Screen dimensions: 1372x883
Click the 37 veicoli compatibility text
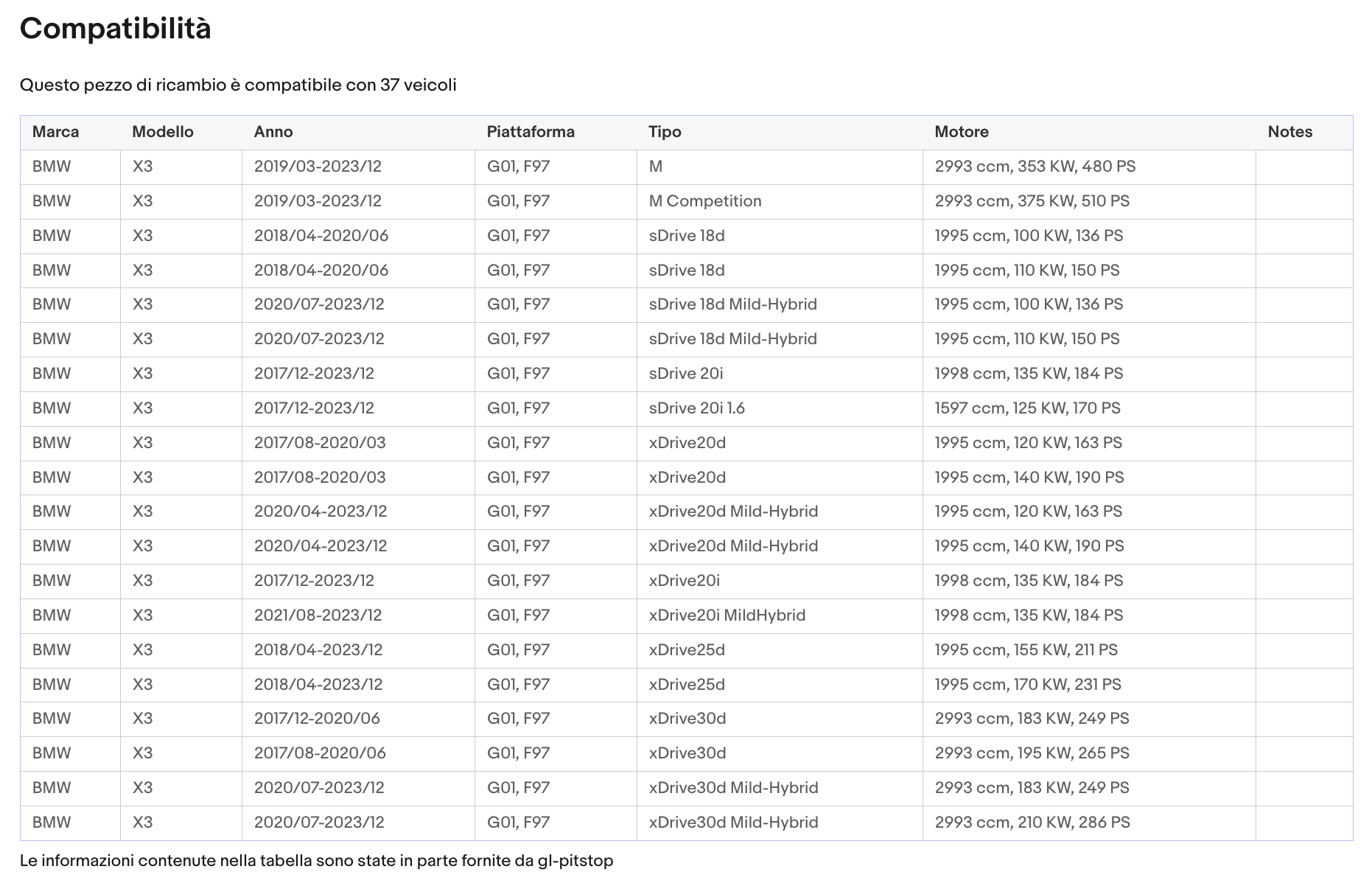click(x=419, y=85)
